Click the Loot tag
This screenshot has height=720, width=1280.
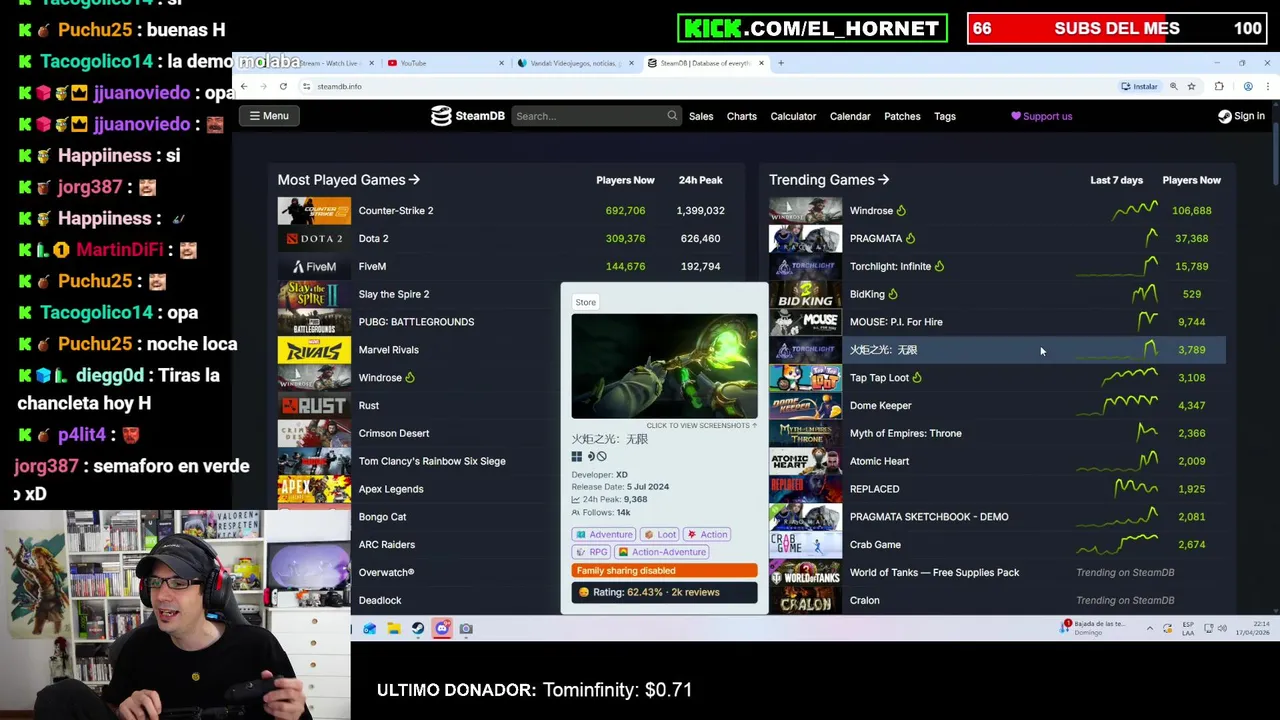[660, 534]
